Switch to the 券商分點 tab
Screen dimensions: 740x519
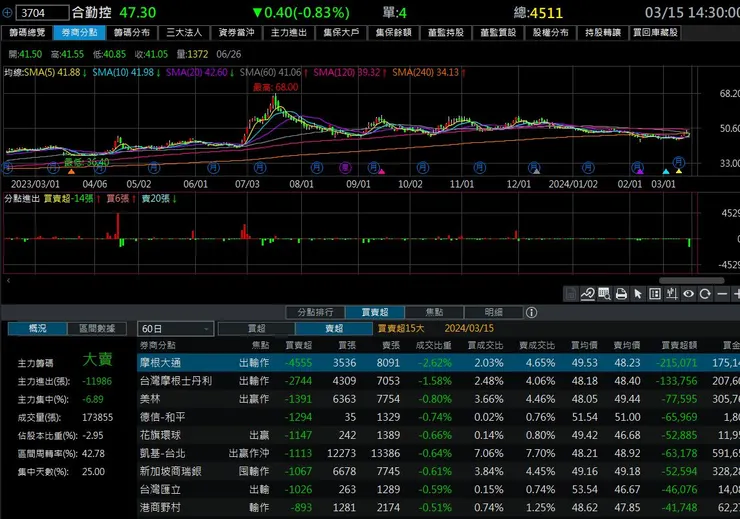[x=79, y=33]
